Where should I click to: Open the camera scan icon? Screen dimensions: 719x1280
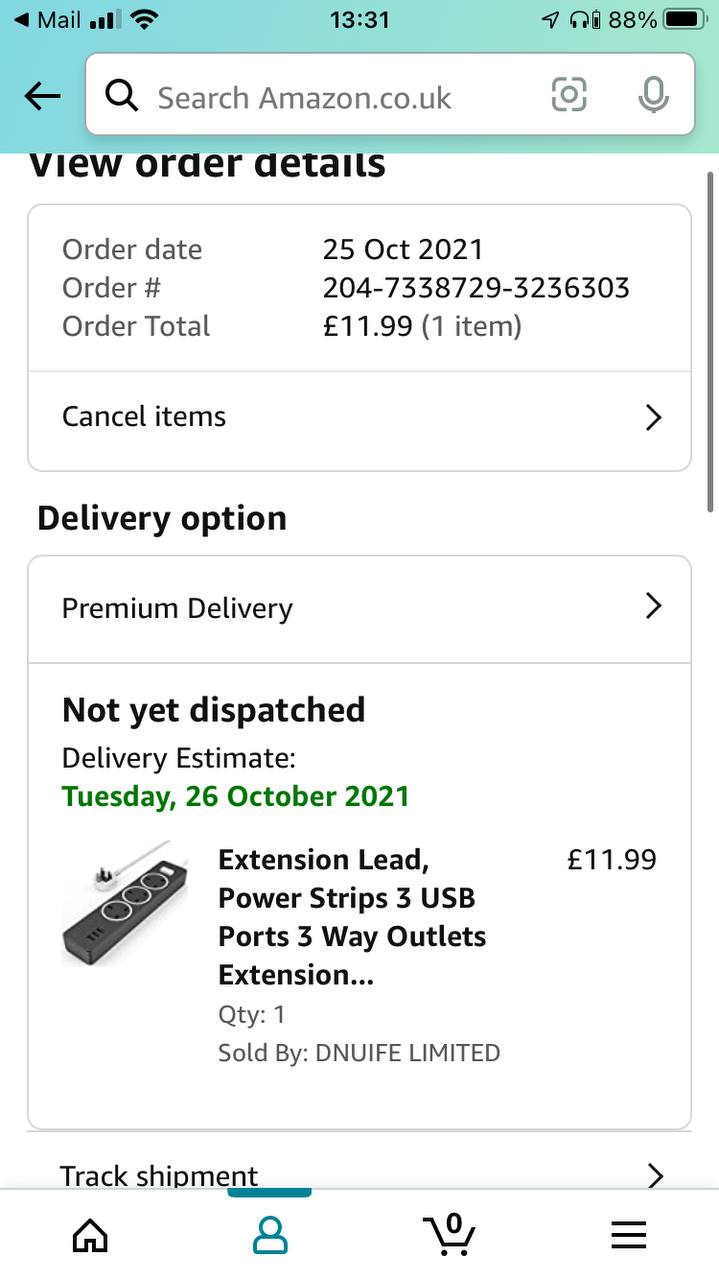(569, 95)
